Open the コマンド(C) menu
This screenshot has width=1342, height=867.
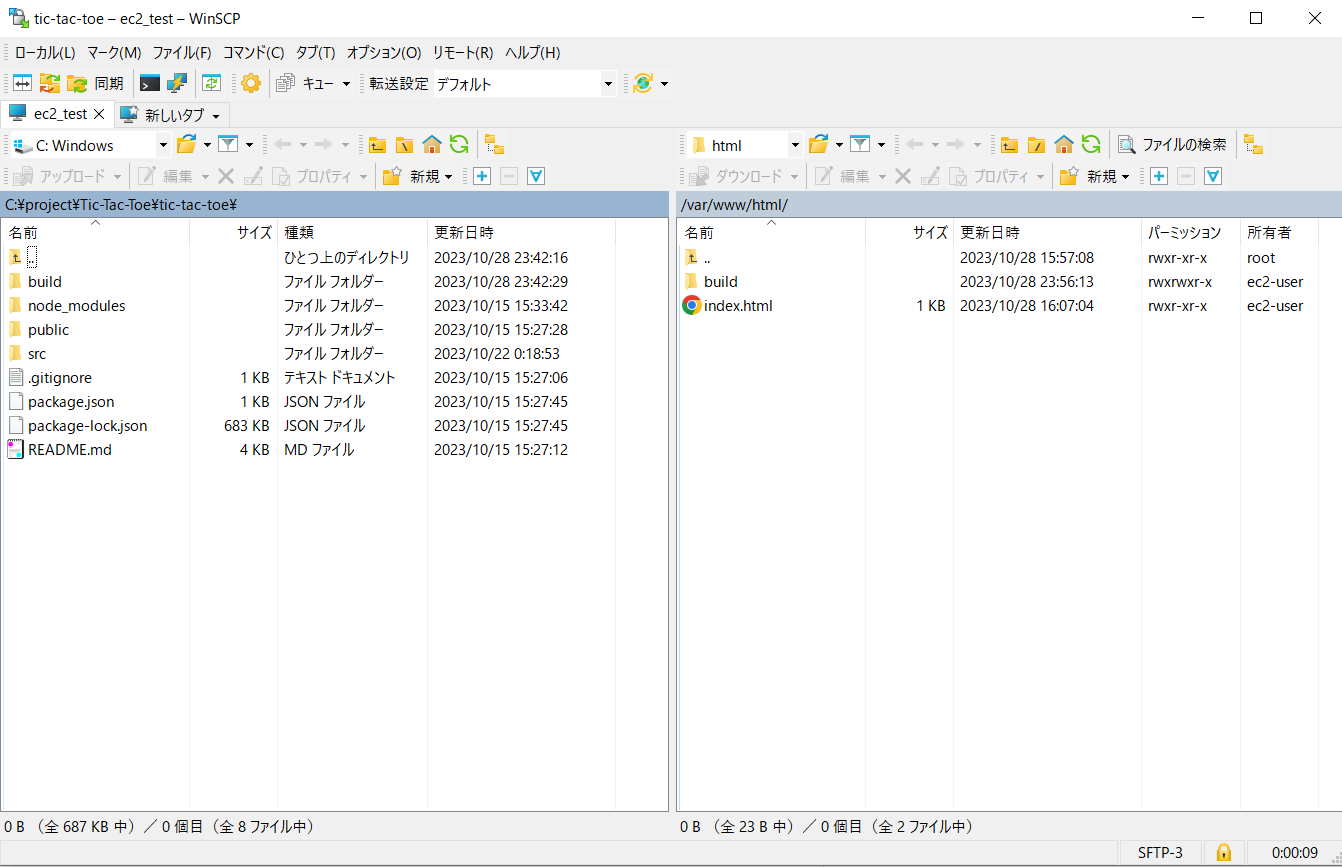[253, 52]
